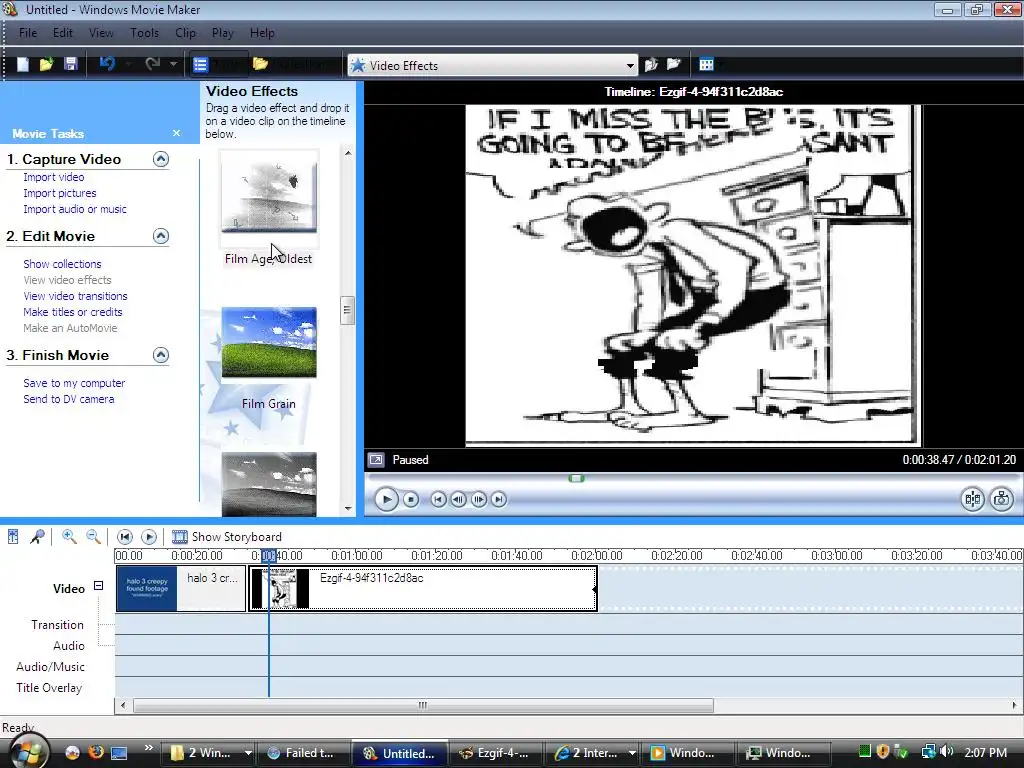Click Save to my computer link
1024x768 pixels.
[74, 383]
